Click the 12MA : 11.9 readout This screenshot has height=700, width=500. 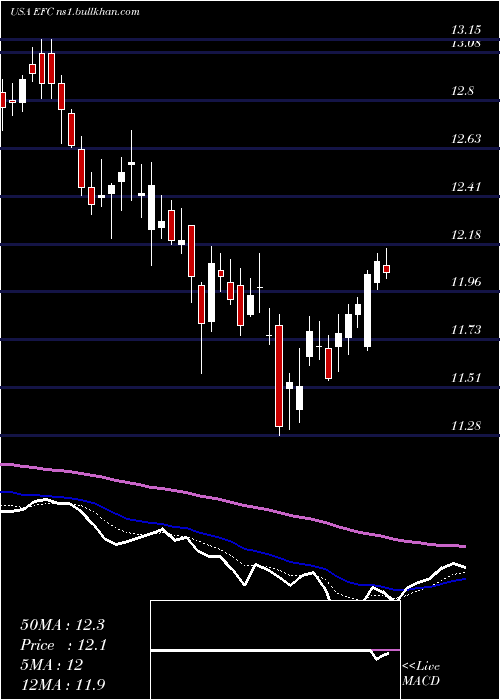pos(63,685)
